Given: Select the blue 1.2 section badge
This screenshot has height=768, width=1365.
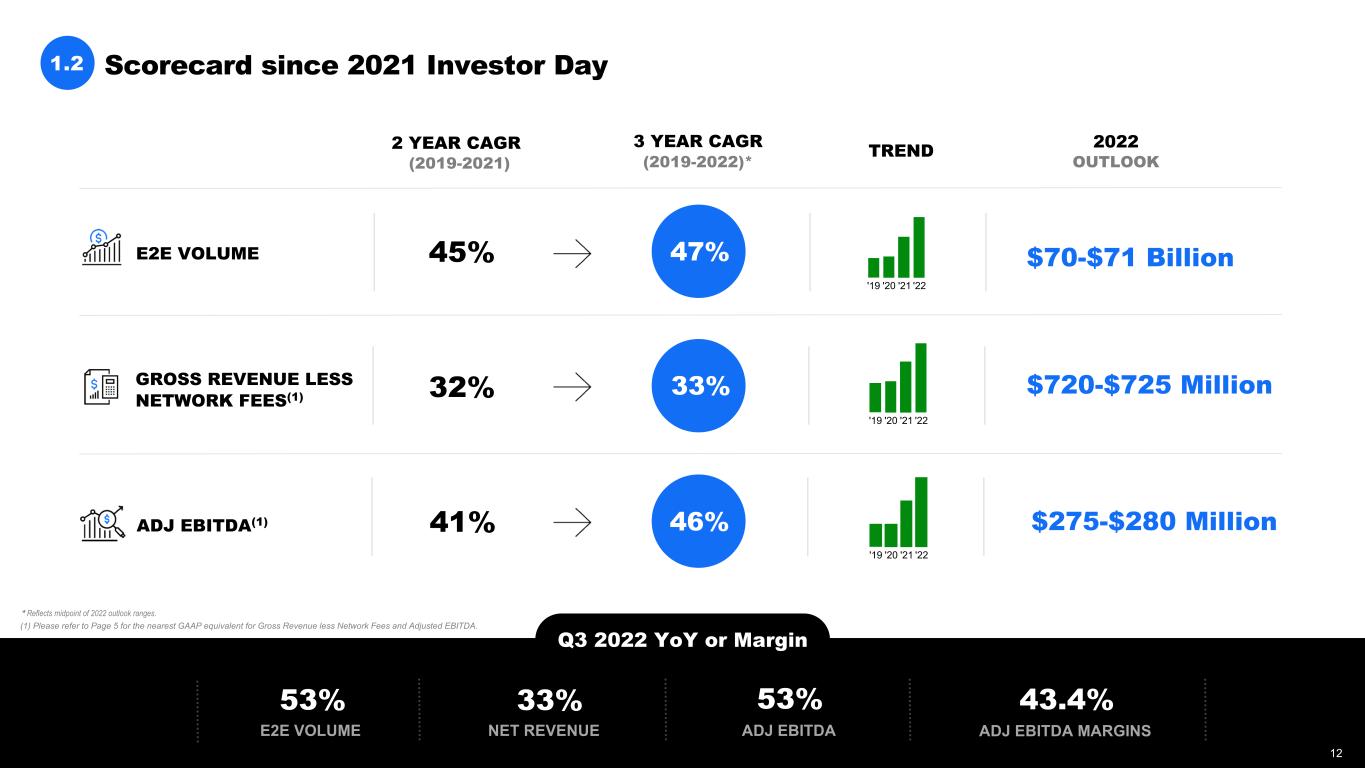Looking at the screenshot, I should pyautogui.click(x=67, y=65).
